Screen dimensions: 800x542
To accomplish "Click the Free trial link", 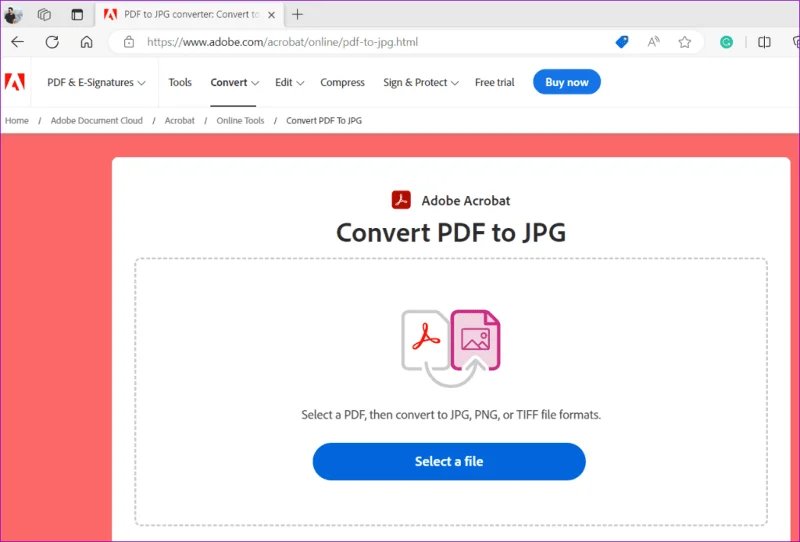I will point(494,82).
